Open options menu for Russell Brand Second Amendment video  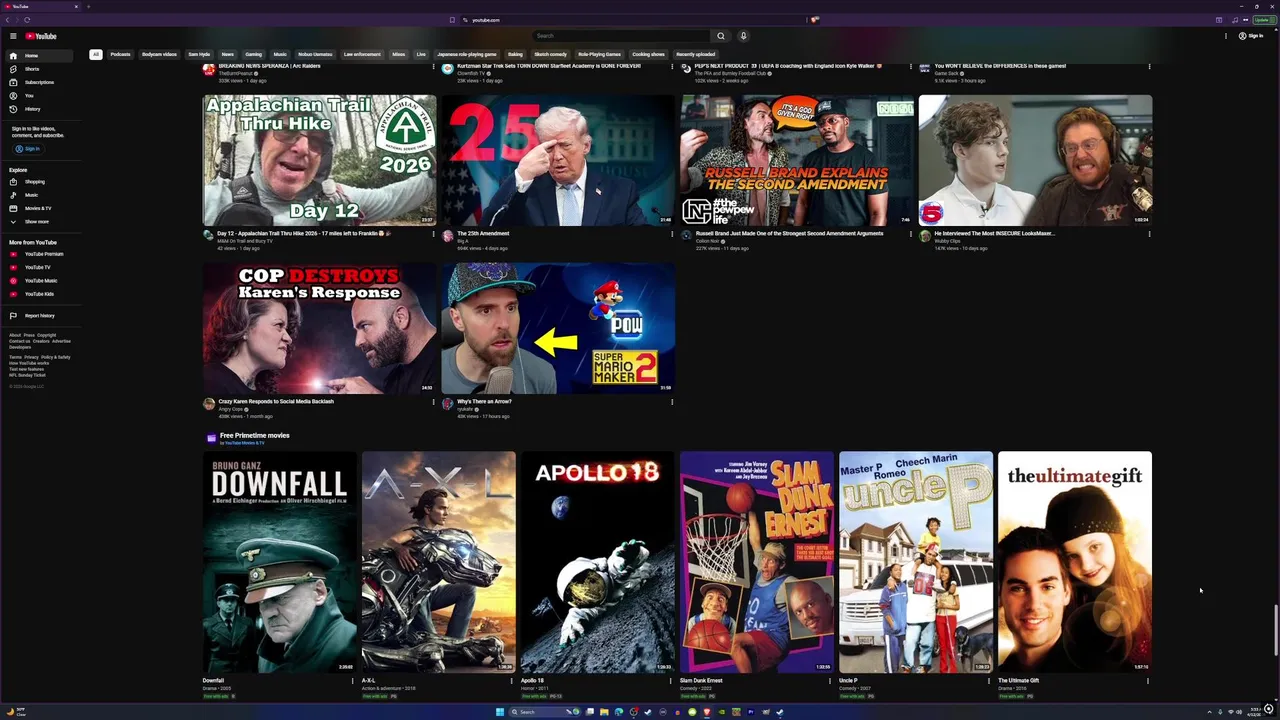tap(911, 234)
